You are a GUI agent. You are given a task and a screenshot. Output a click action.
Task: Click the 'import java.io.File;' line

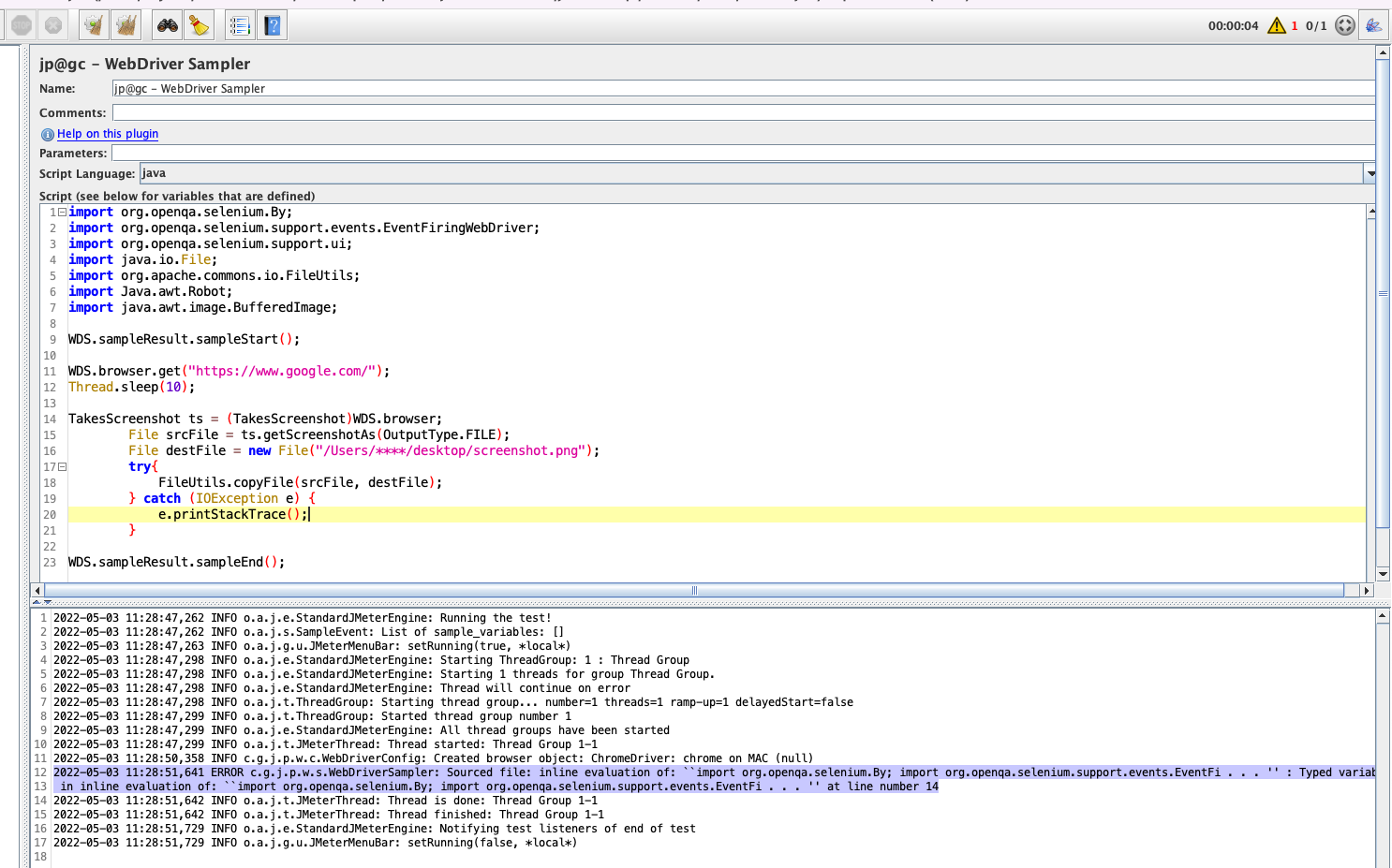coord(142,259)
